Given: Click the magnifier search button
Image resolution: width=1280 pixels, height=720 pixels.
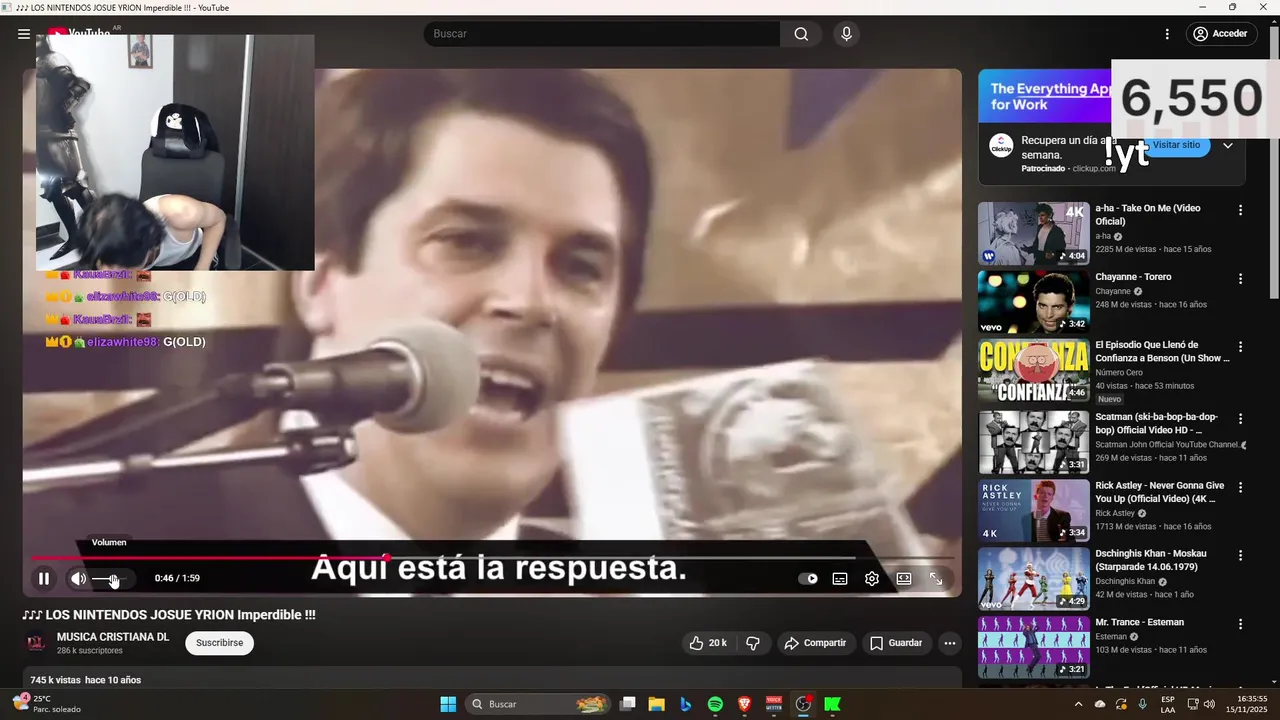Looking at the screenshot, I should coord(801,34).
